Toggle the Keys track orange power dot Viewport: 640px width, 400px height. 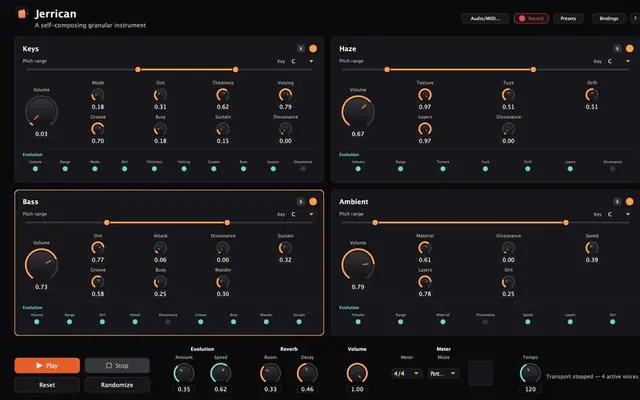tap(313, 49)
